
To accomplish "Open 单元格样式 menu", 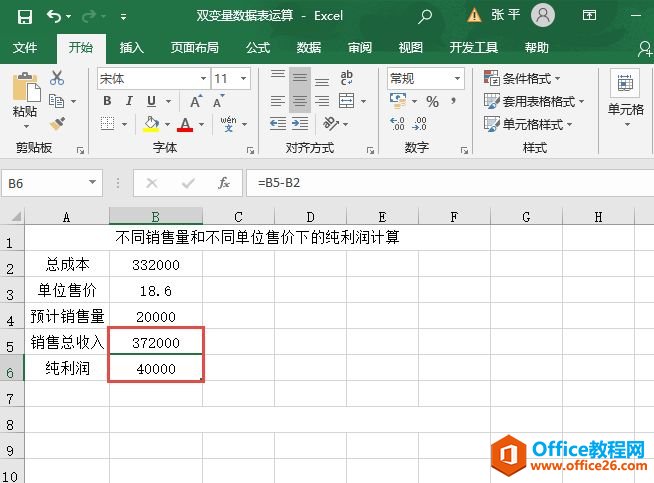I will (528, 124).
